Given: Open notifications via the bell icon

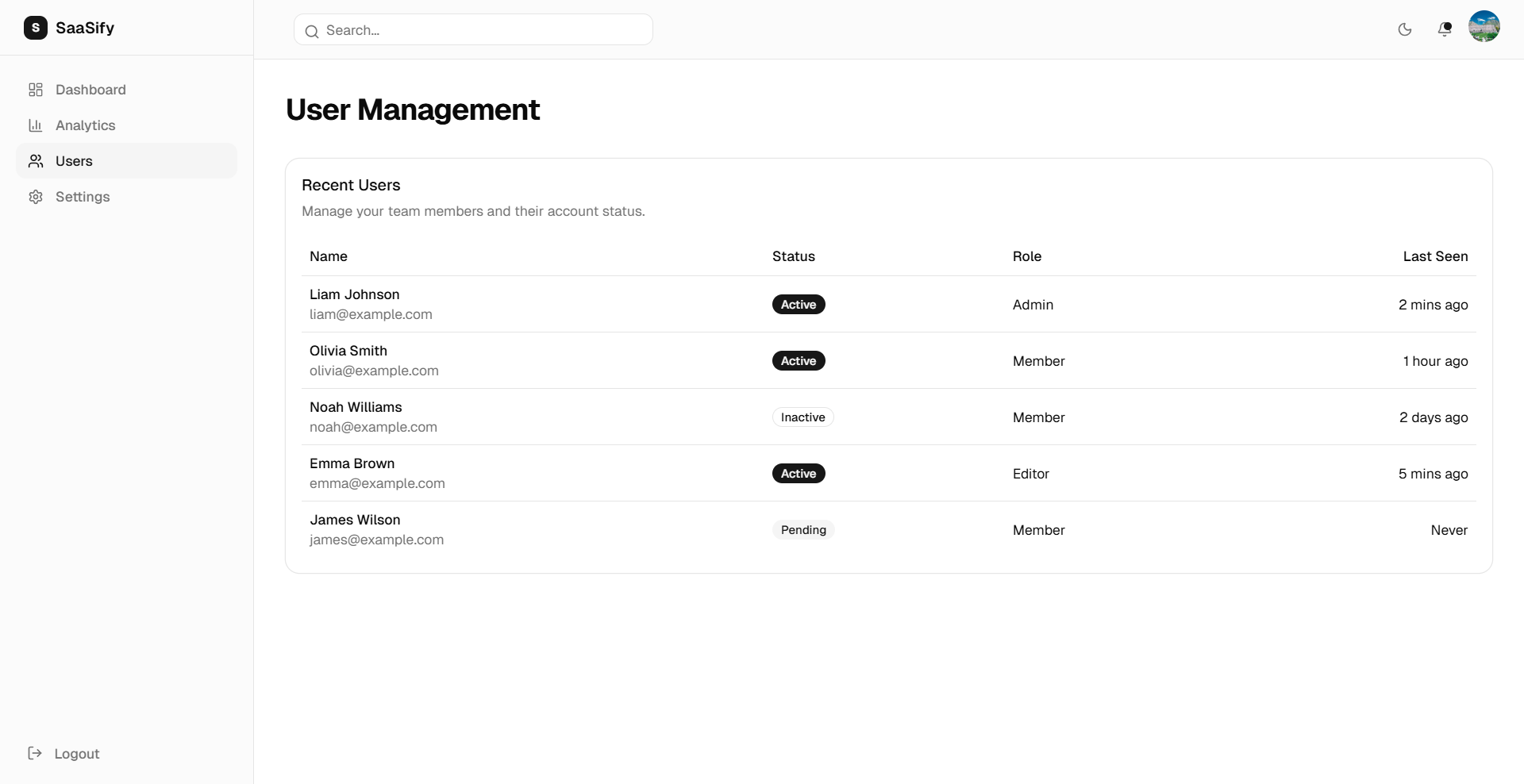Looking at the screenshot, I should tap(1445, 29).
